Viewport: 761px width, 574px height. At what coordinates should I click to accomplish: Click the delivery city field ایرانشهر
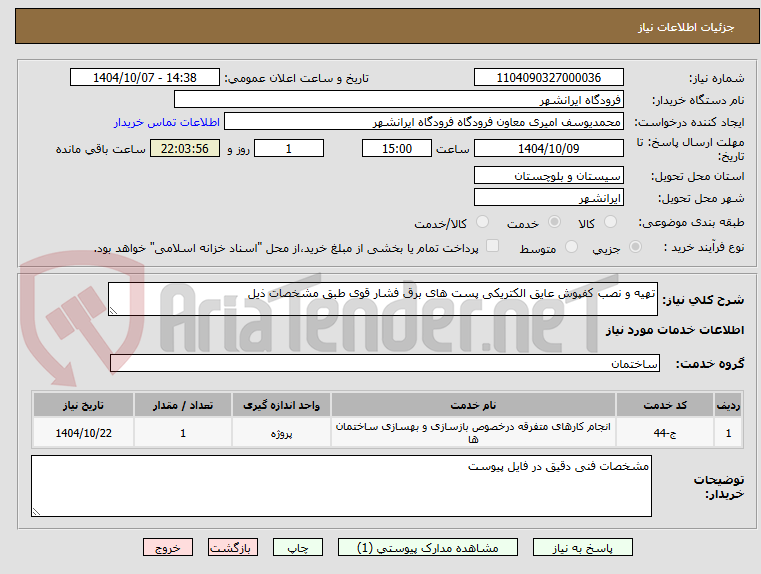point(548,197)
